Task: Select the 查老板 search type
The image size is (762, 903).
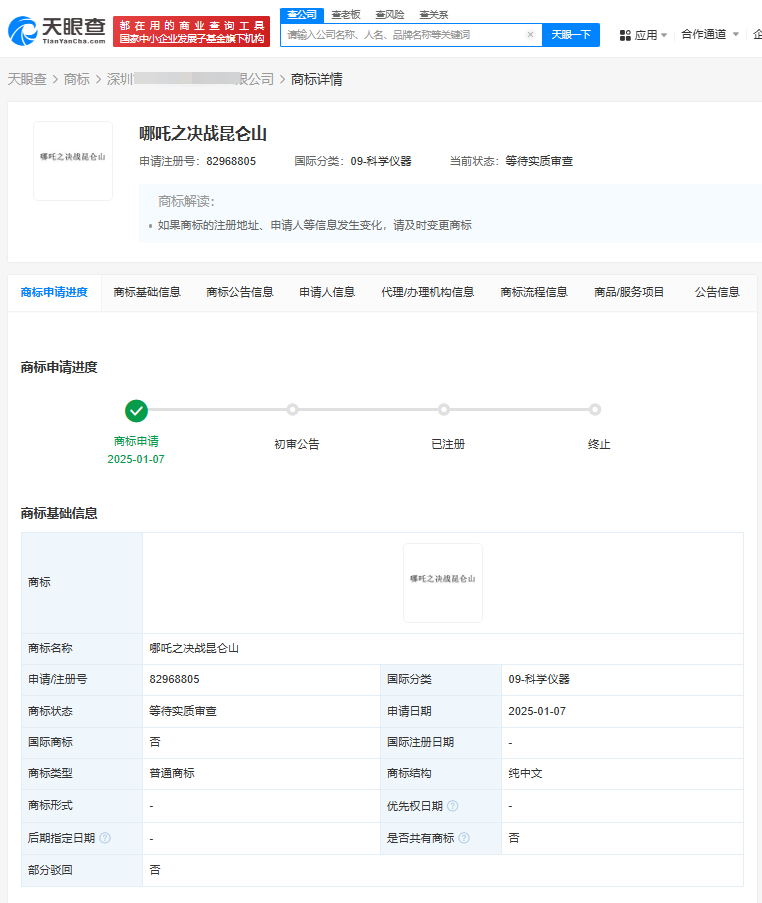Action: (345, 14)
